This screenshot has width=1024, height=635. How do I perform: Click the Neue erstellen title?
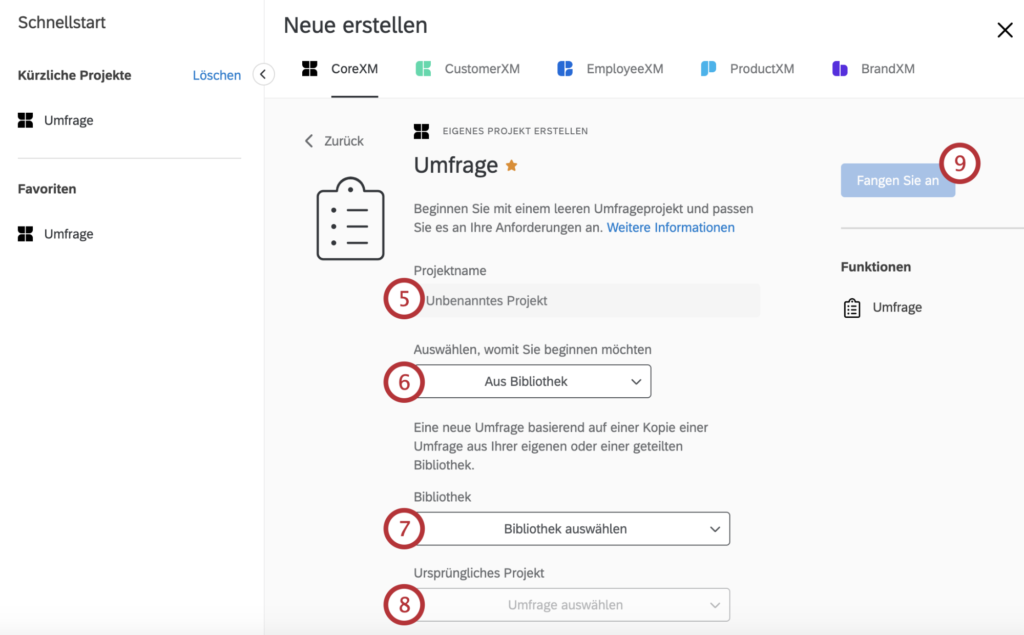tap(355, 25)
